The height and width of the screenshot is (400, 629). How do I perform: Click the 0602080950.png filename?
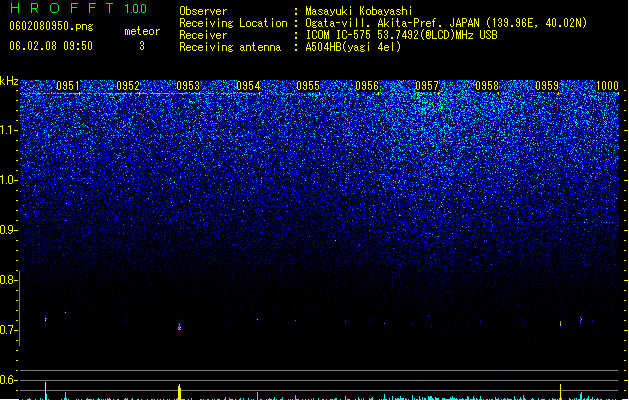coord(51,26)
